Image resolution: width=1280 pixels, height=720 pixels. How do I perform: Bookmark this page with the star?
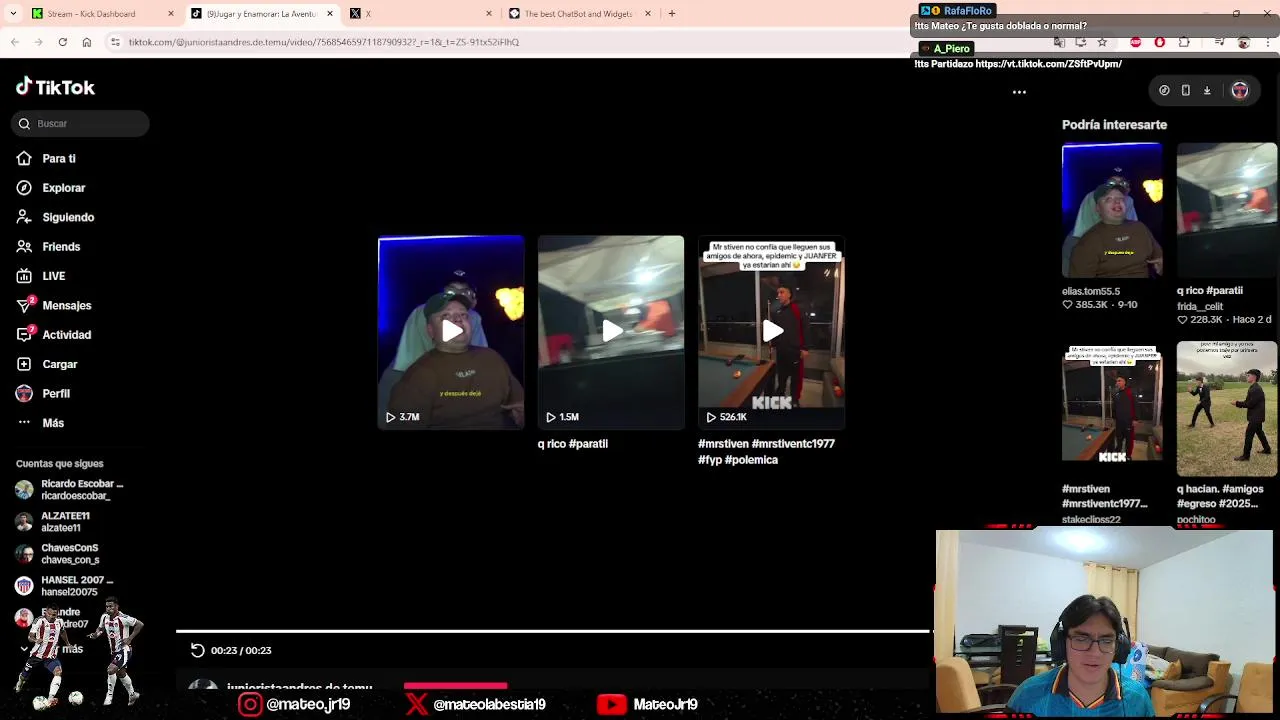tap(1102, 42)
